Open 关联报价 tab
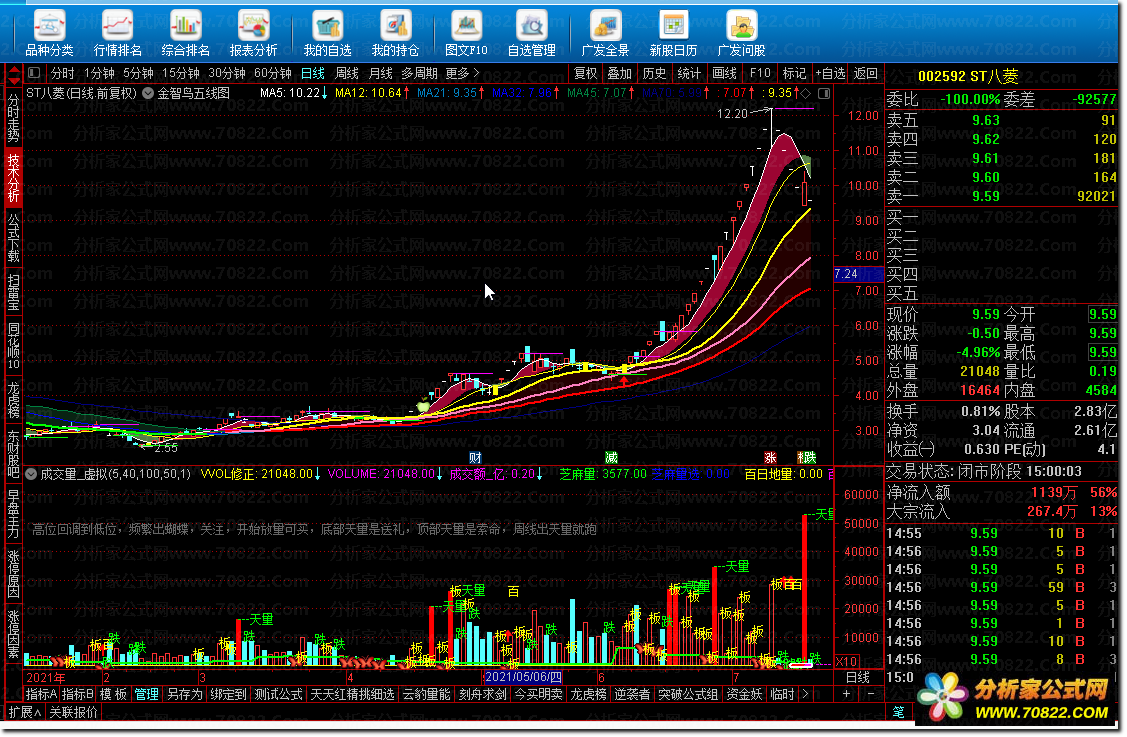Image resolution: width=1127 pixels, height=737 pixels. click(73, 712)
